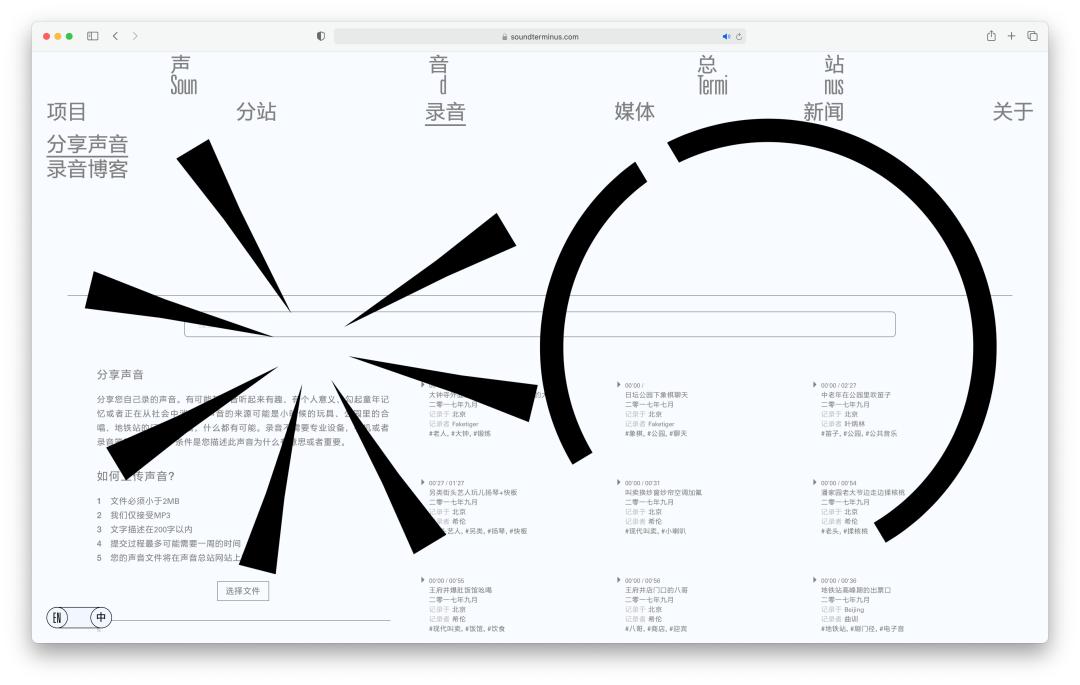Switch site language to EN

pyautogui.click(x=57, y=618)
